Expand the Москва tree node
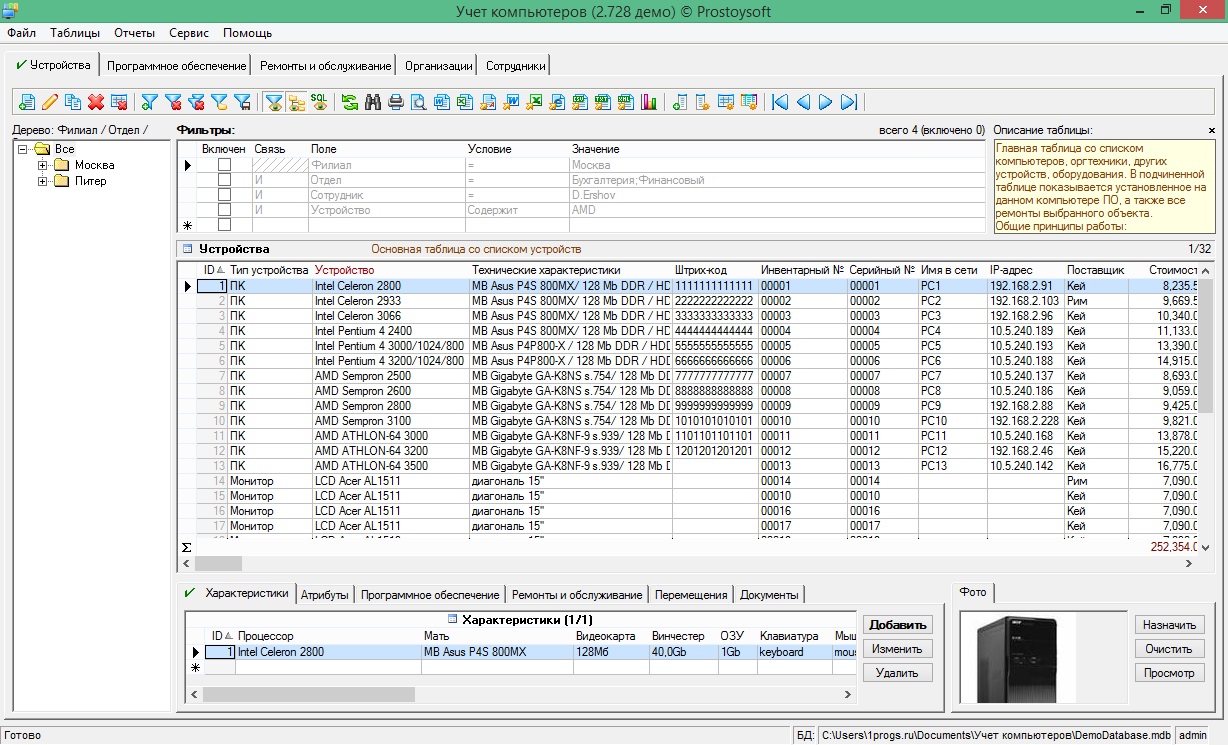Screen dimensions: 1228x745 43,165
